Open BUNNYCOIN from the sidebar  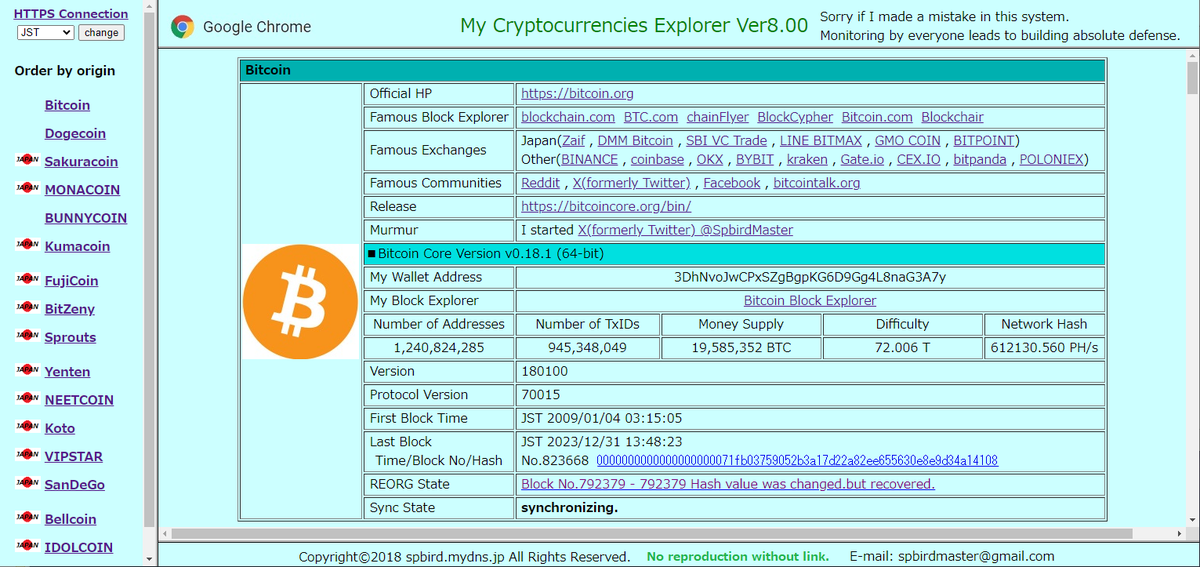86,218
